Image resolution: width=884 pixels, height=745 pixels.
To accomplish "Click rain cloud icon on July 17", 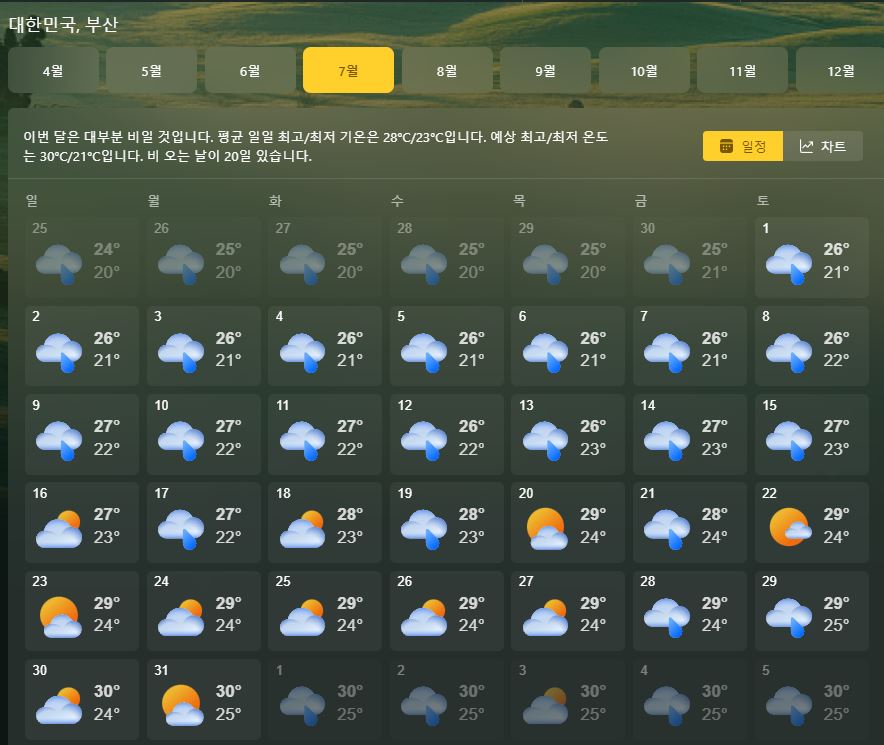I will point(181,529).
